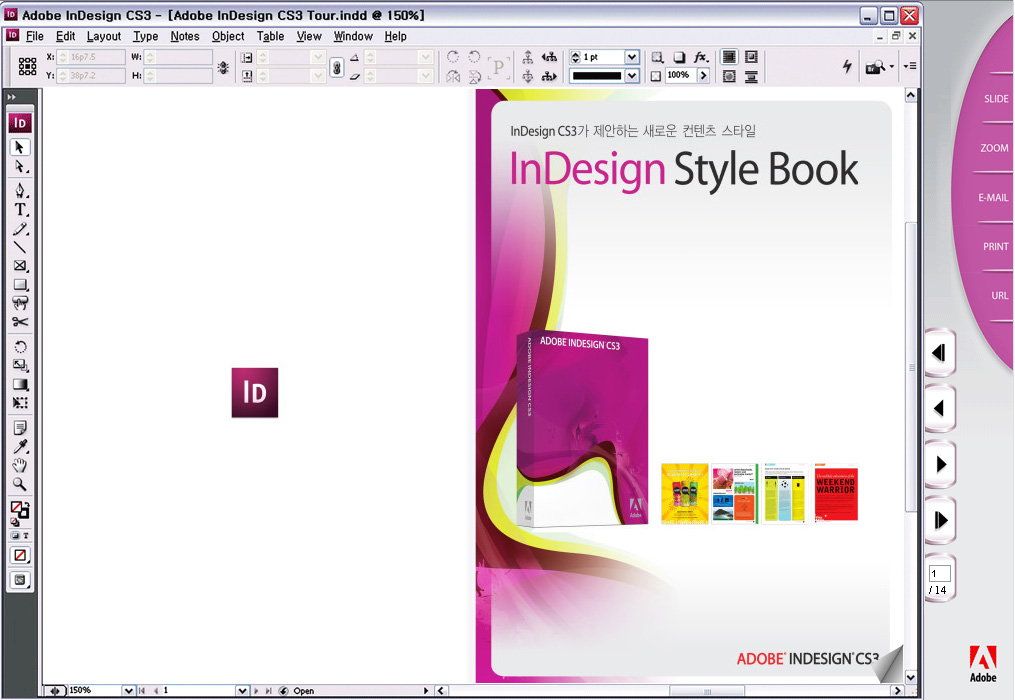Image resolution: width=1015 pixels, height=700 pixels.
Task: Open the Window menu
Action: click(353, 36)
